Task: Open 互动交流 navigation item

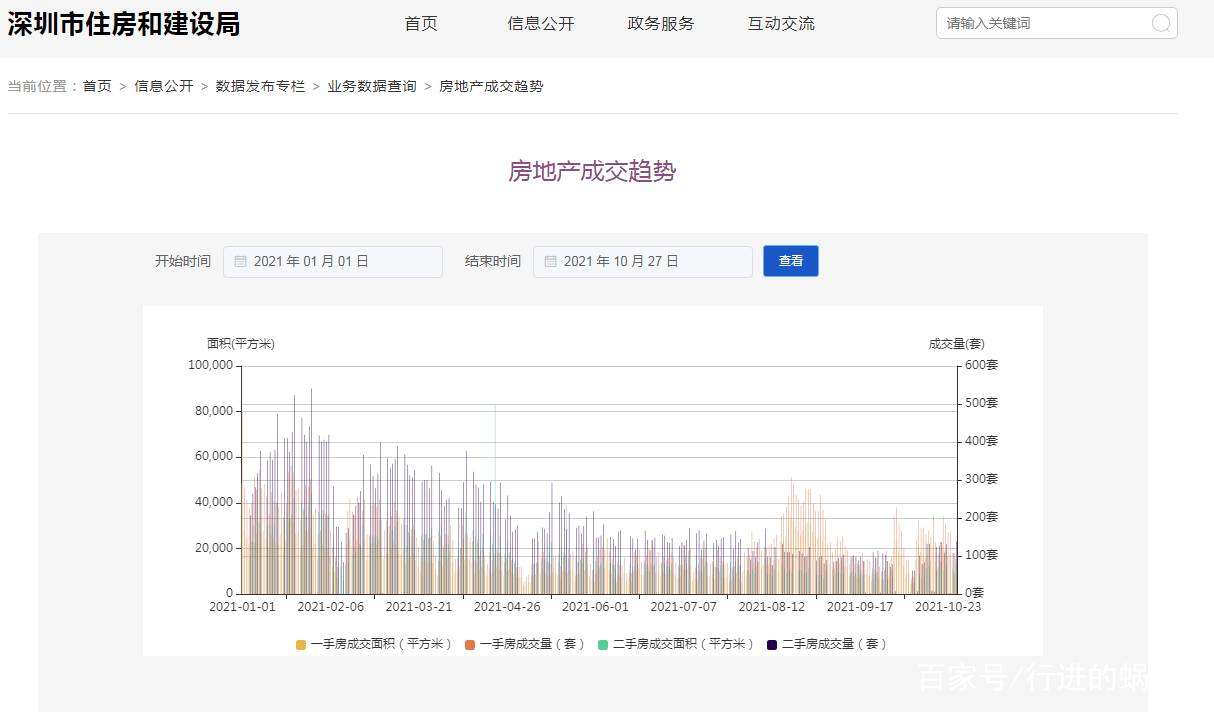Action: [x=781, y=23]
